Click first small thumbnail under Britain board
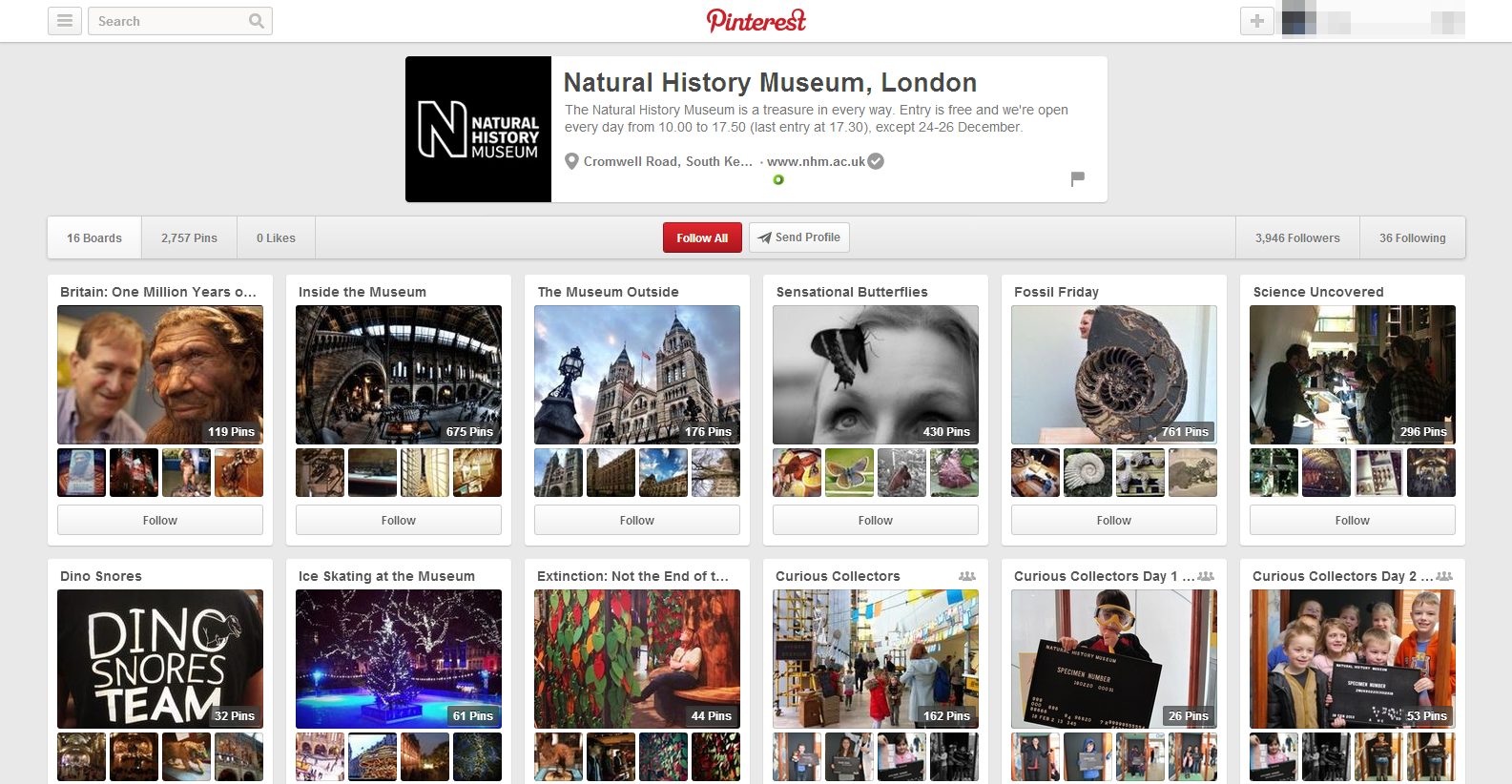 click(x=81, y=472)
